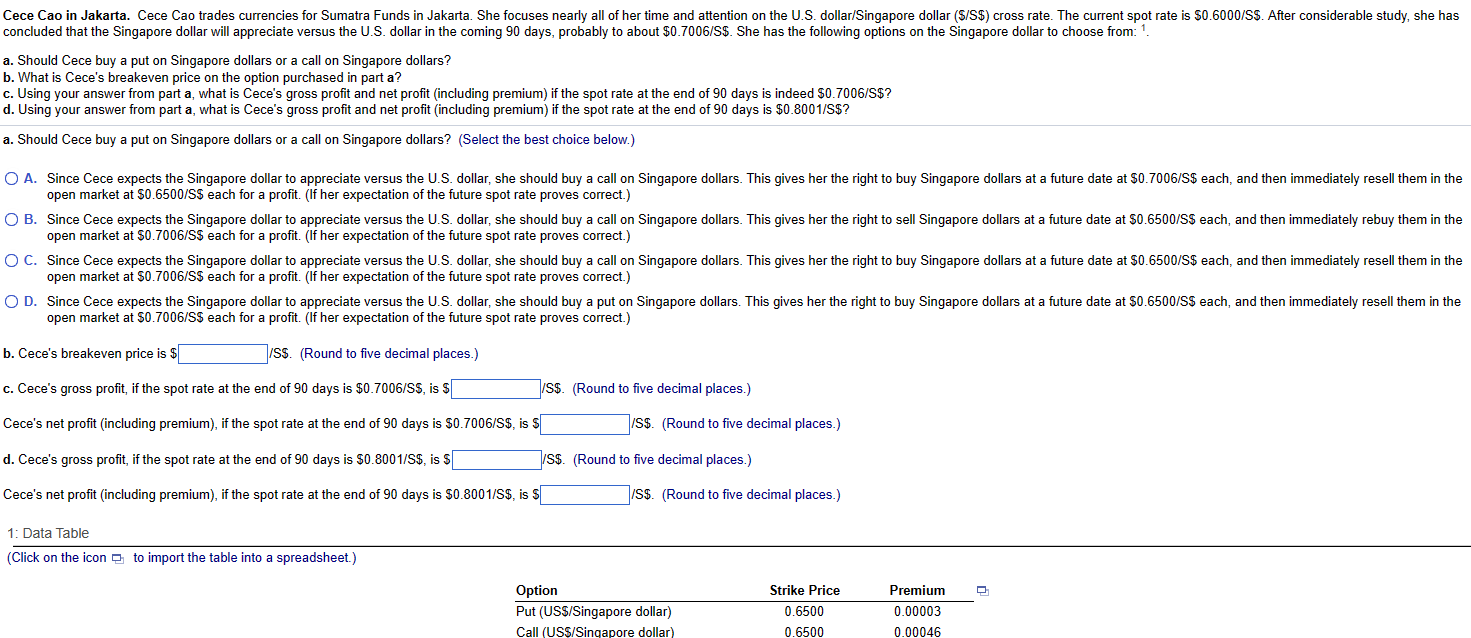Select answer choice B about selling Singapore dollars
Image resolution: width=1471 pixels, height=638 pixels.
click(11, 218)
